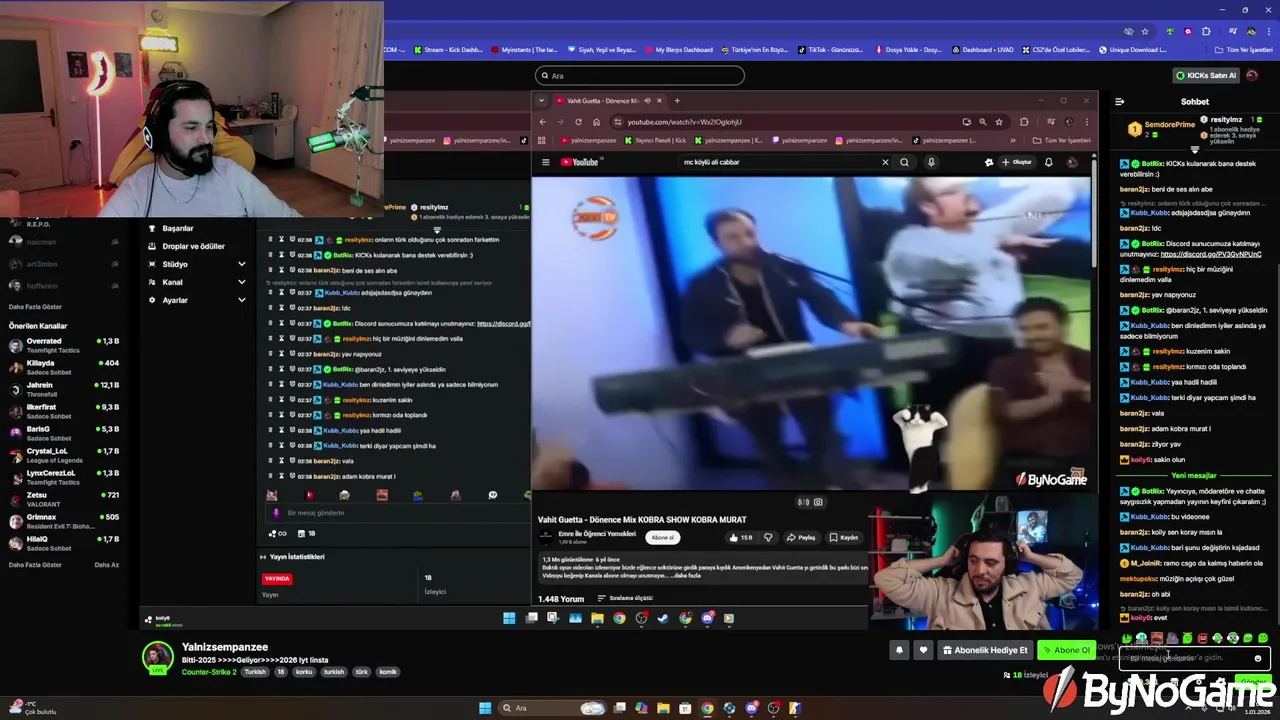Click the 'Counter-Strike 2' category link
The image size is (1280, 720).
[x=209, y=672]
